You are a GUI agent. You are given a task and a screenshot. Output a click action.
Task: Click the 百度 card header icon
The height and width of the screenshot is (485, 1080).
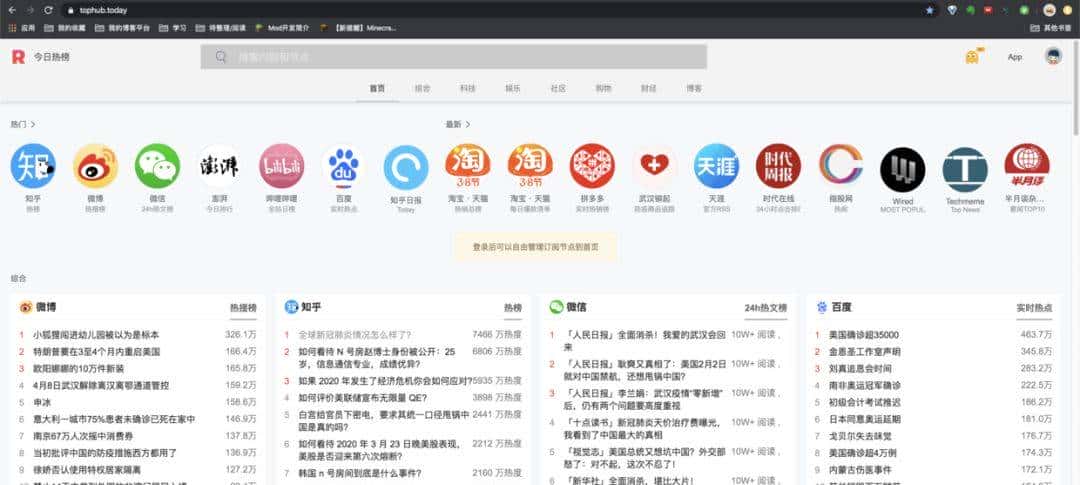(x=822, y=307)
